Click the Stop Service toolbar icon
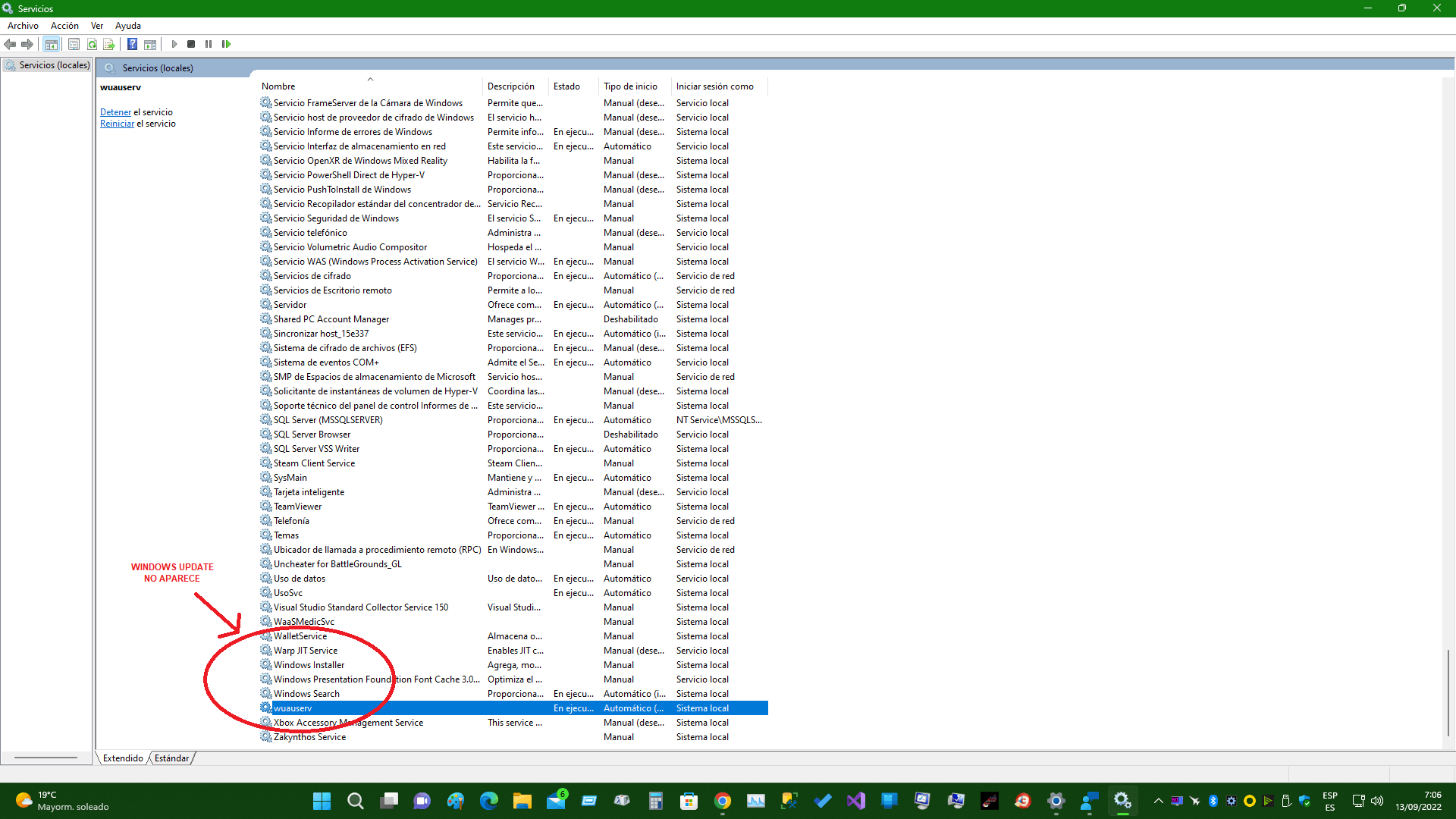Screen dimensions: 1456x819 tap(191, 44)
